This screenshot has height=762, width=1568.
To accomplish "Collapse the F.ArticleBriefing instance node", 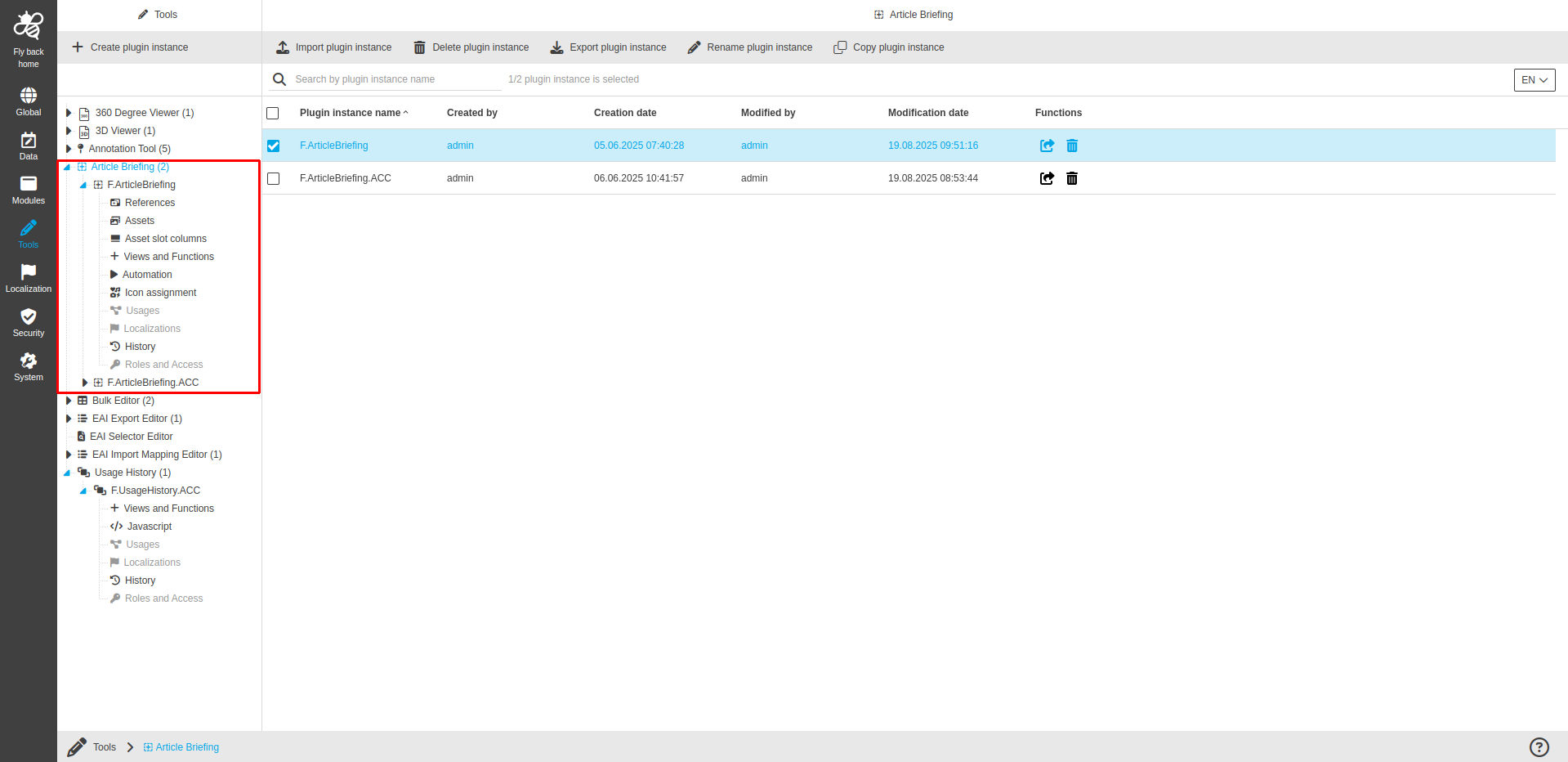I will (83, 185).
